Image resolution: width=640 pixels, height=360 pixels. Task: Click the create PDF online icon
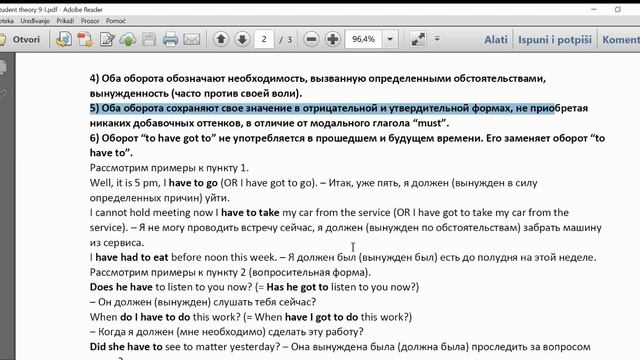[x=64, y=40]
